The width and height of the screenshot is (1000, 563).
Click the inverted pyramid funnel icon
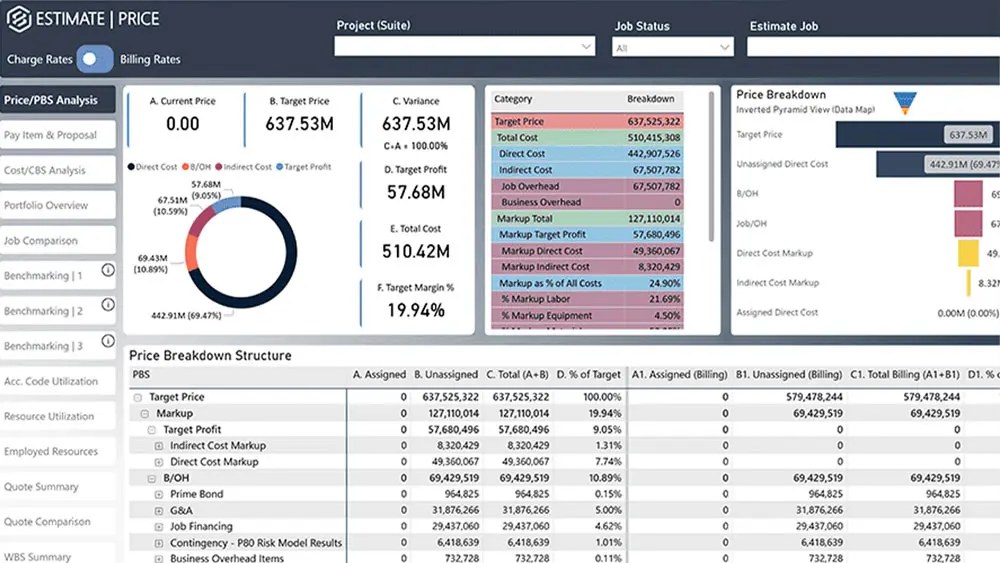point(905,103)
